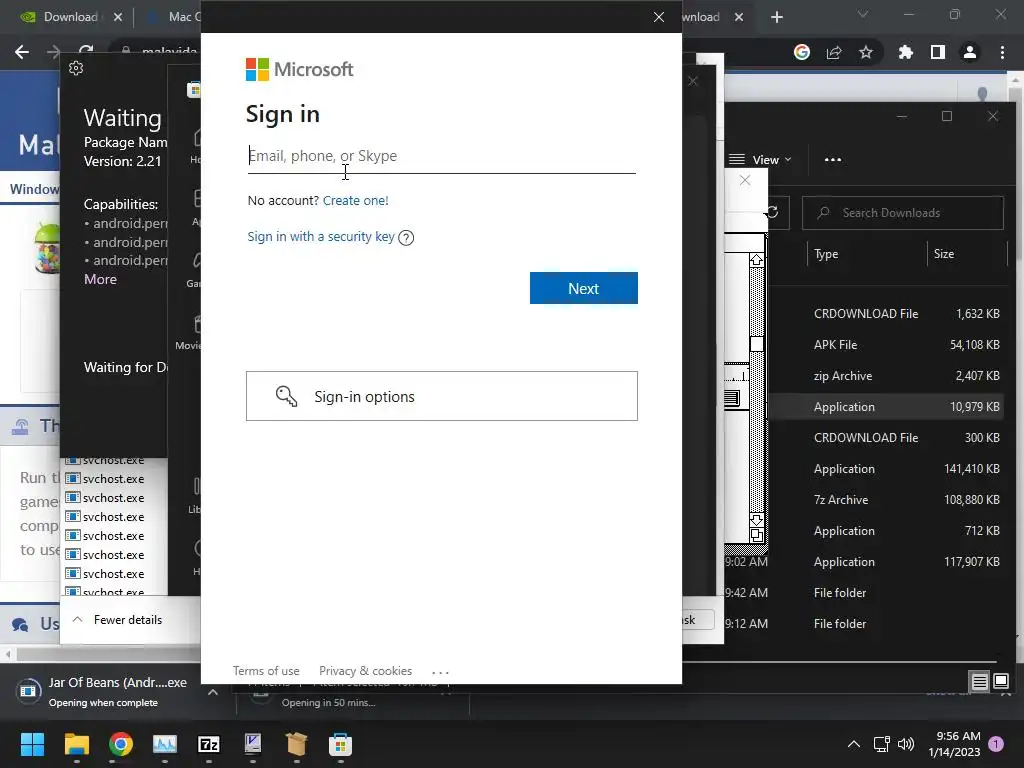Switch Explorer to large icons view
This screenshot has width=1024, height=768.
[x=1000, y=682]
